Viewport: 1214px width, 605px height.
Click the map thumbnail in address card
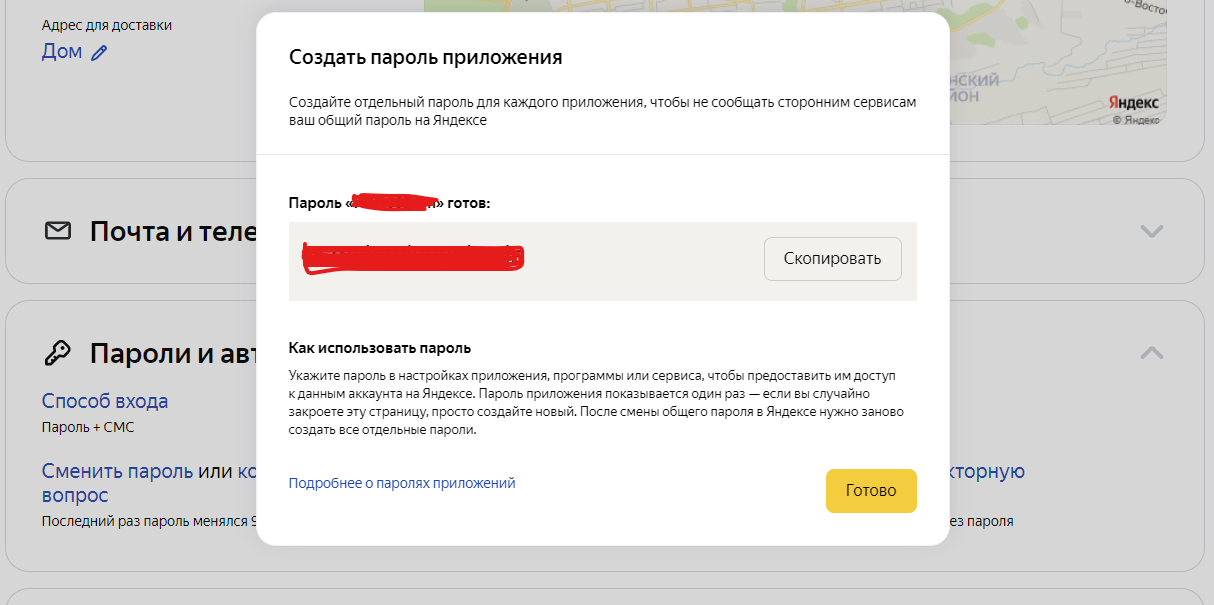click(1050, 50)
